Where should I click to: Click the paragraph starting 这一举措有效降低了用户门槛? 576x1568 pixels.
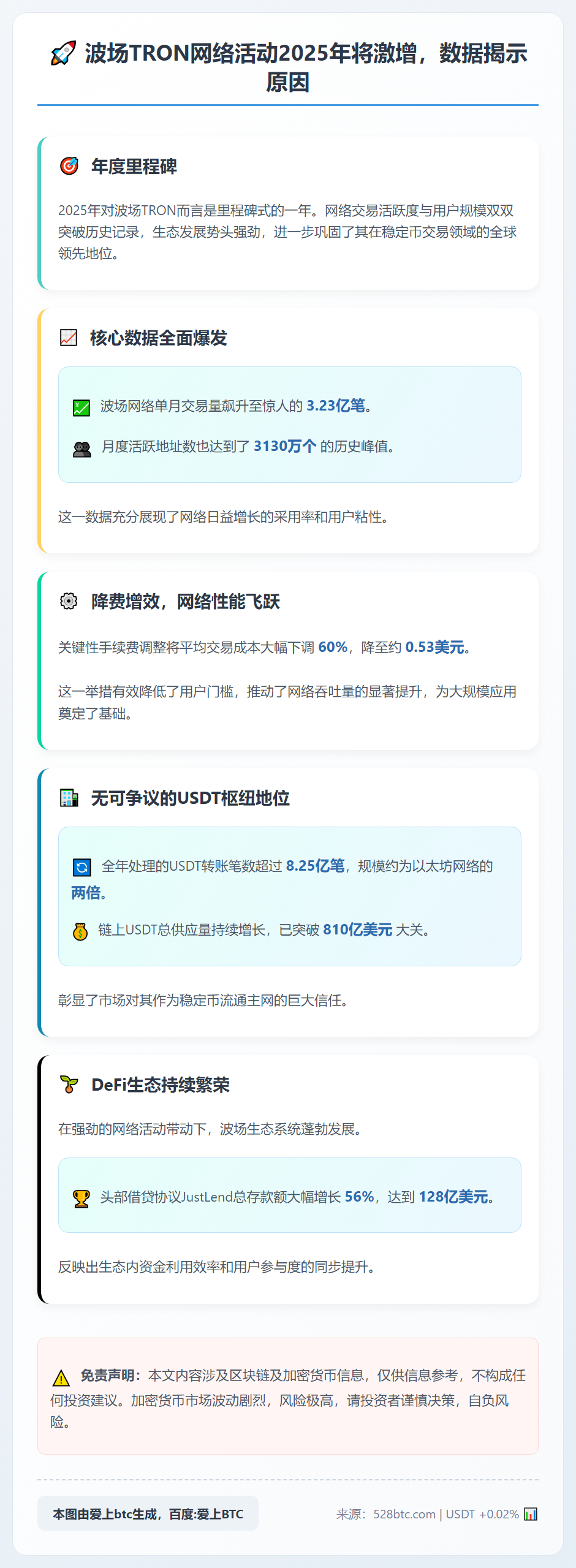[x=287, y=703]
